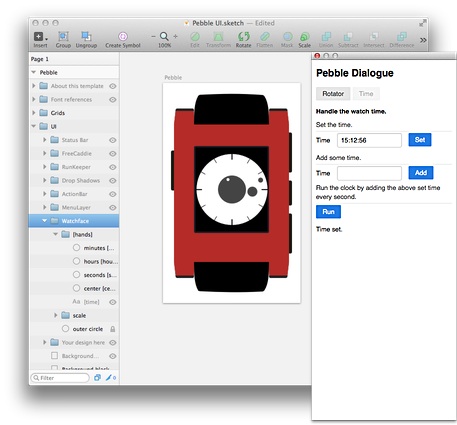457x425 pixels.
Task: Click the watch face dial on canvas
Action: (x=232, y=189)
